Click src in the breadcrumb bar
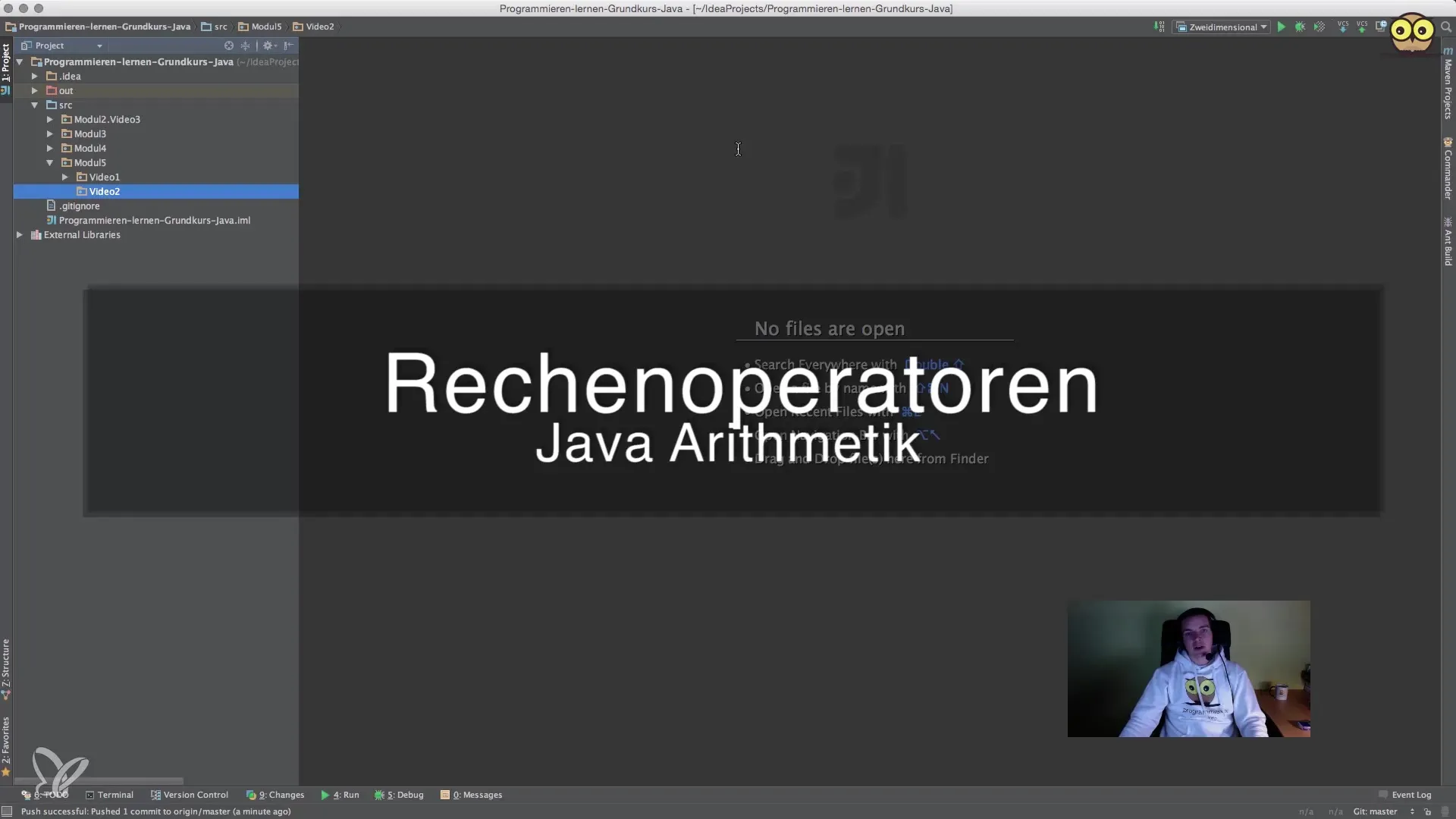 [214, 27]
